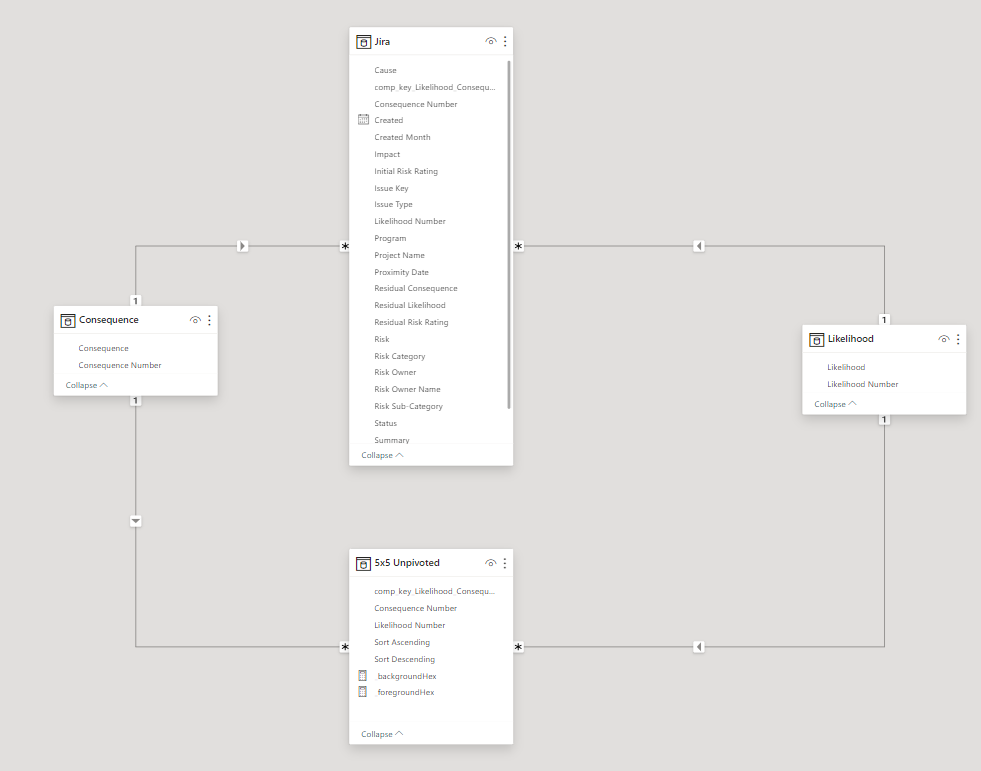Image resolution: width=981 pixels, height=771 pixels.
Task: Select the Initial Risk Rating field
Action: (x=406, y=171)
